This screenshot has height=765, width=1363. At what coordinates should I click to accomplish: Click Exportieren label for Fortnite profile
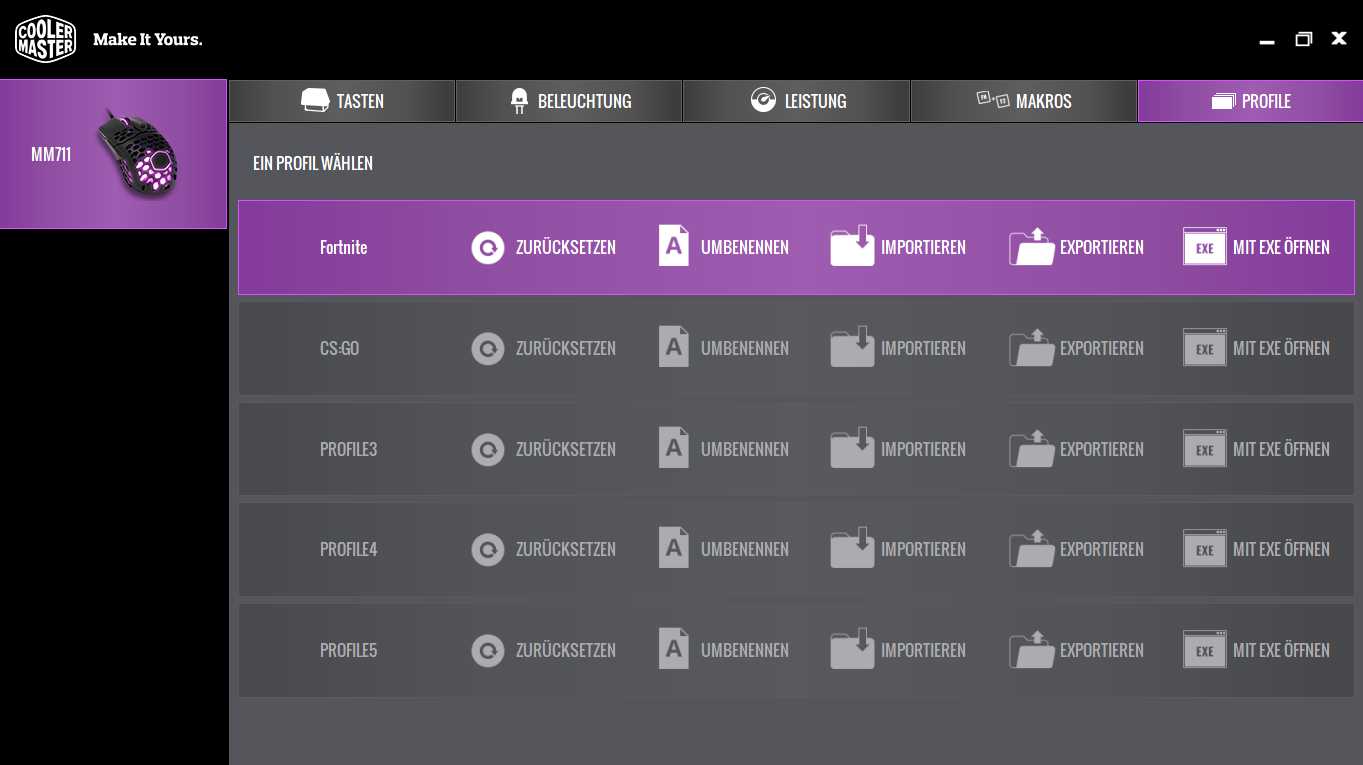(x=1102, y=247)
